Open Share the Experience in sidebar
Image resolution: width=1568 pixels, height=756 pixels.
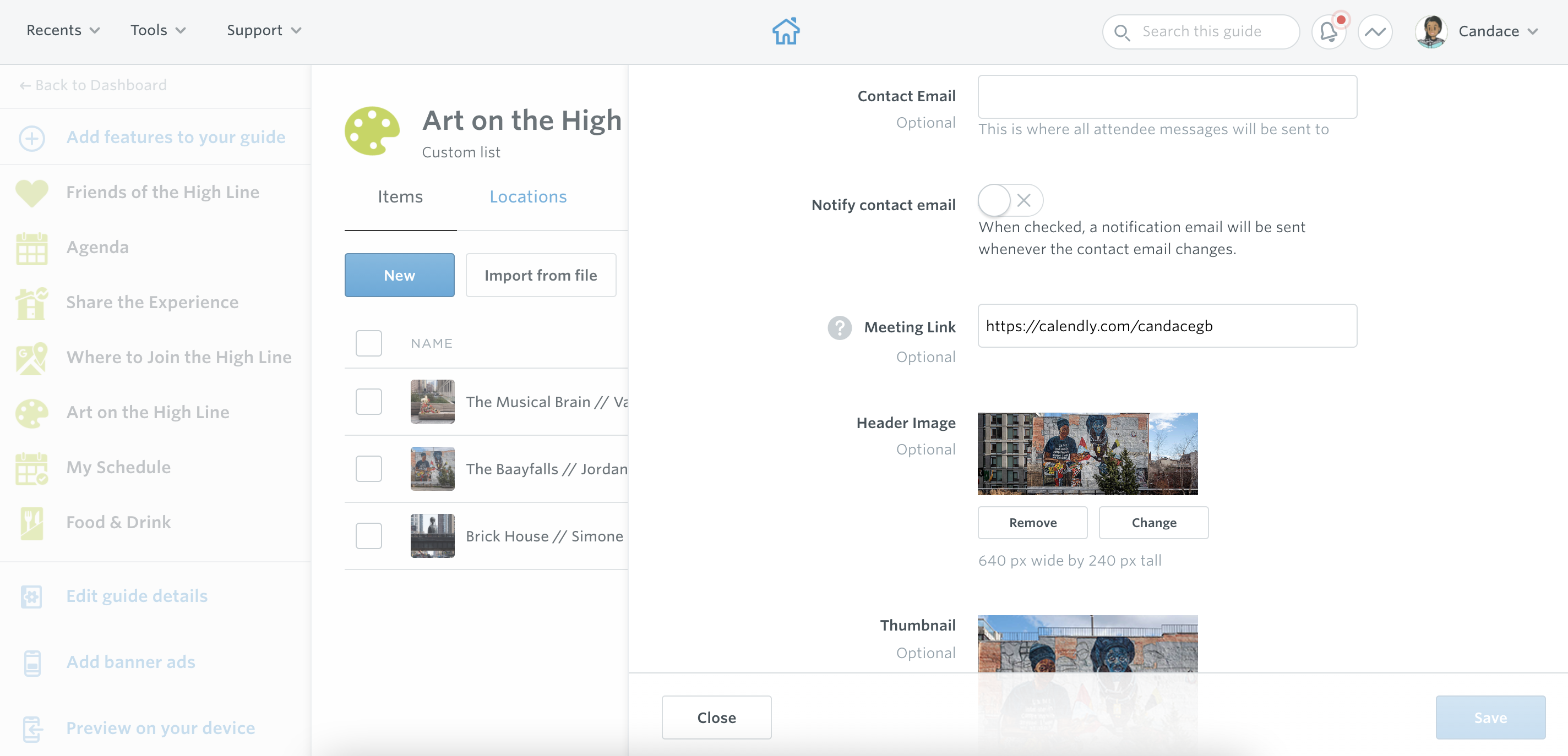[x=152, y=302]
